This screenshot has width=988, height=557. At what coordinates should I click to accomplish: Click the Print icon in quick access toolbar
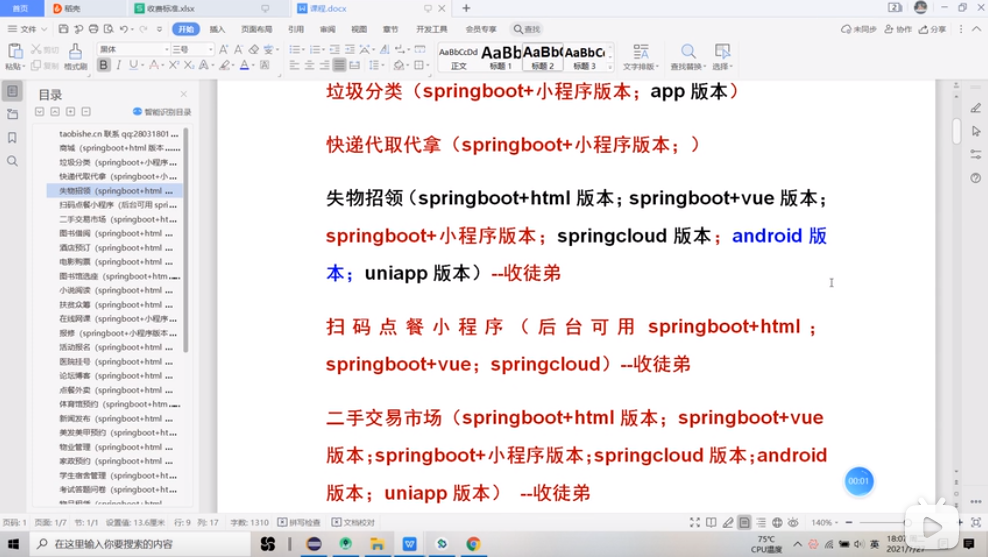click(x=93, y=29)
